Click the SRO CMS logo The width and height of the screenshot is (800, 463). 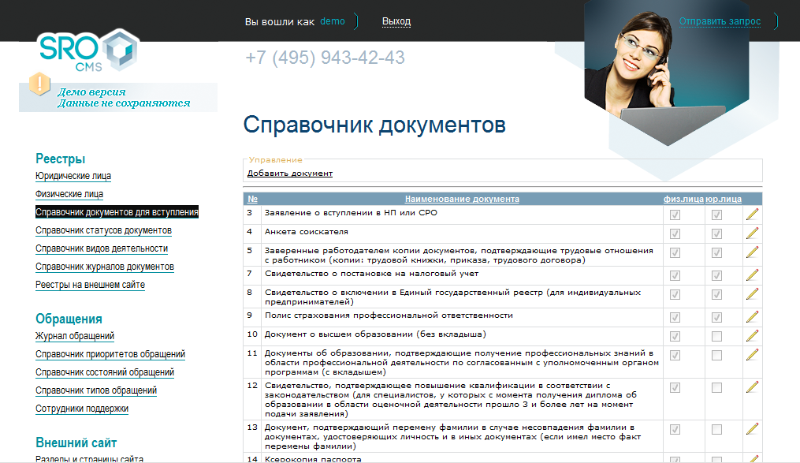coord(88,52)
